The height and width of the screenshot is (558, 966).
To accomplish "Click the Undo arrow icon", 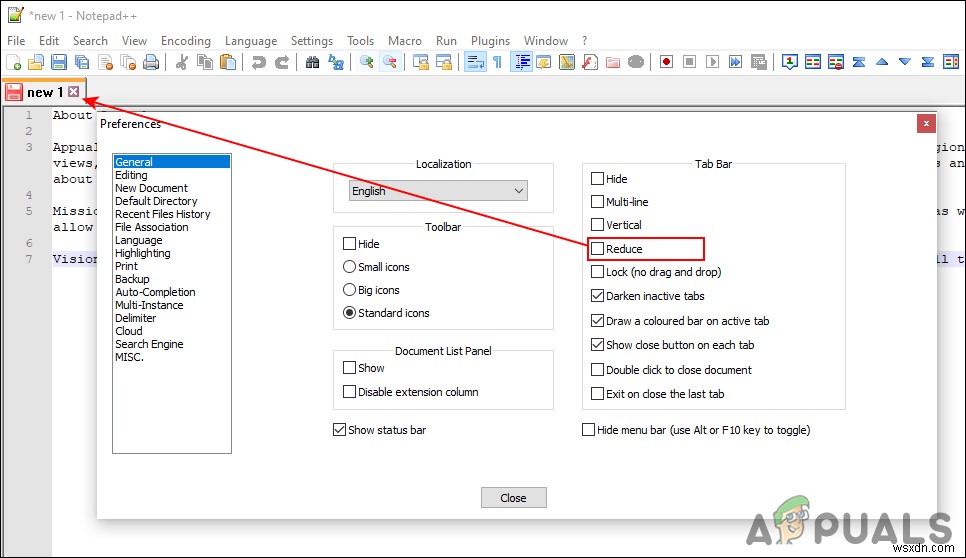I will click(259, 62).
